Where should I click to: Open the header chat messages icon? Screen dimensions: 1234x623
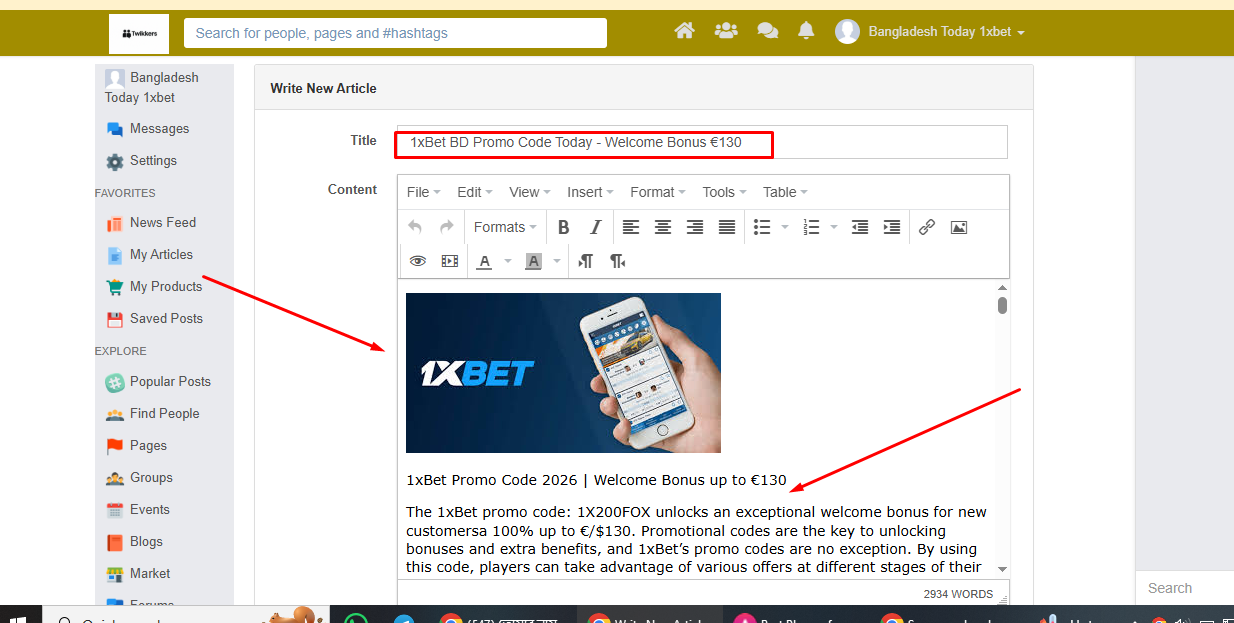coord(768,31)
